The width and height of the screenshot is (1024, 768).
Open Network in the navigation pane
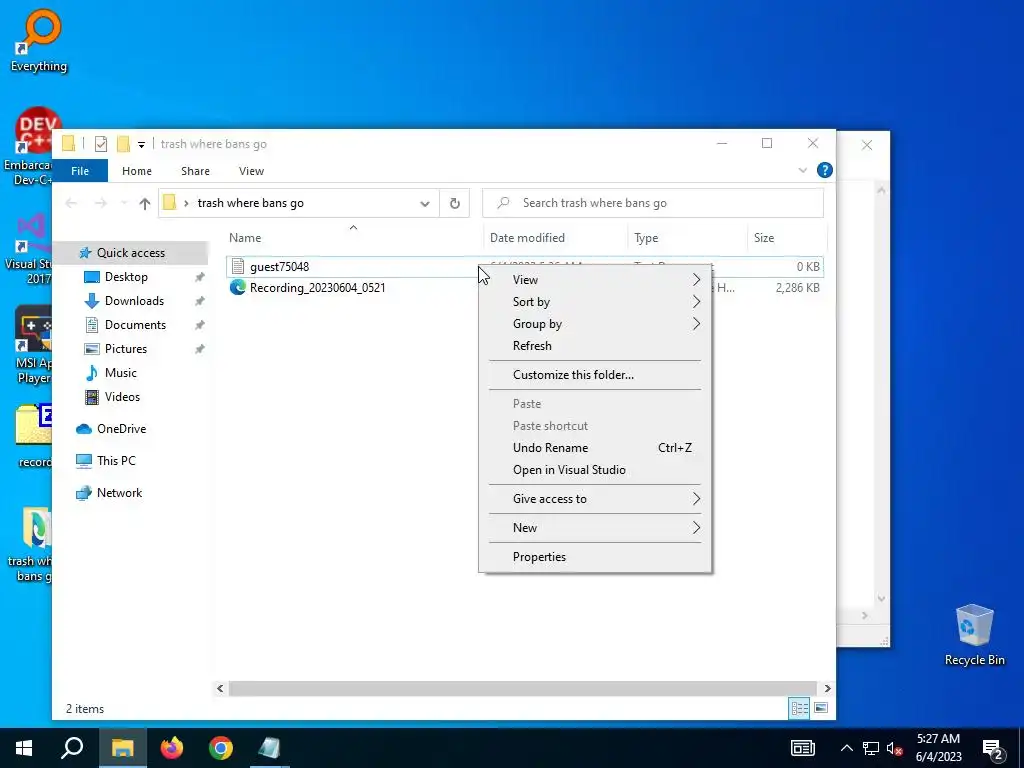coord(119,493)
